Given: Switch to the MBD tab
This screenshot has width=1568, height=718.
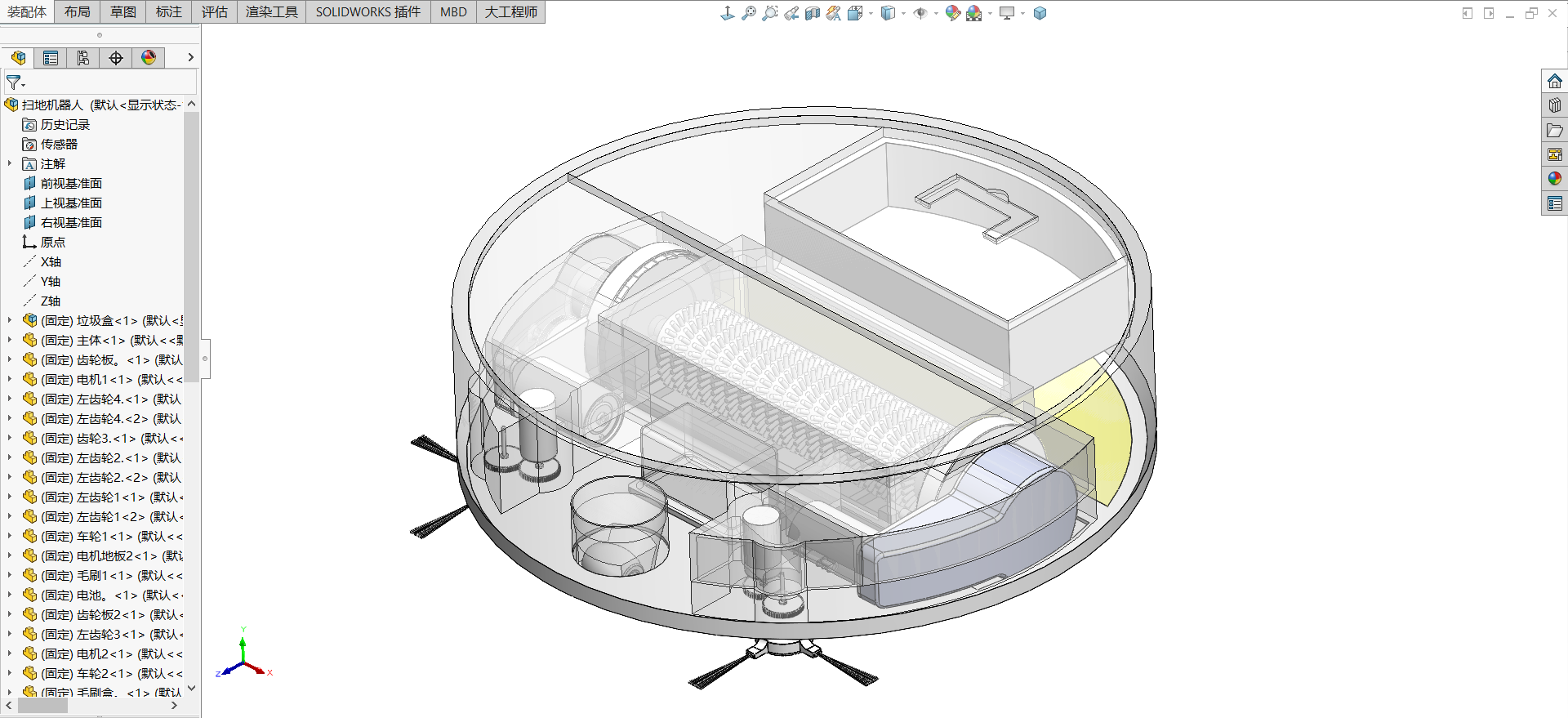Looking at the screenshot, I should pyautogui.click(x=453, y=11).
